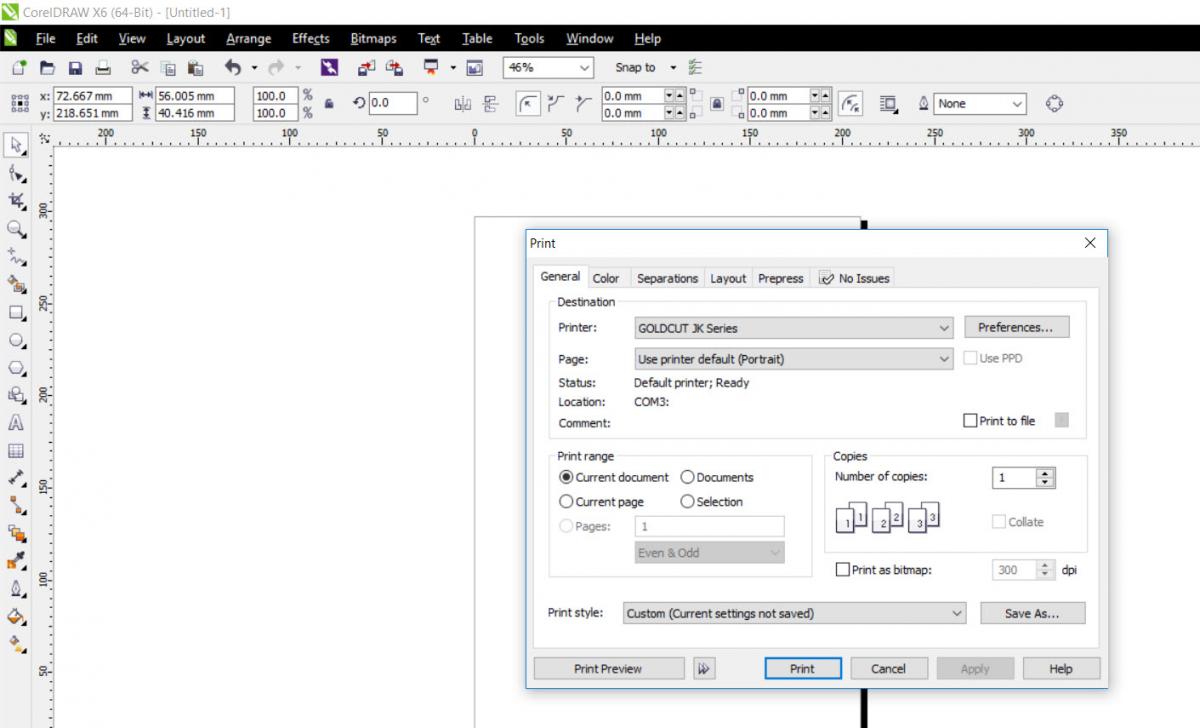Click the Save As button

(x=1032, y=614)
